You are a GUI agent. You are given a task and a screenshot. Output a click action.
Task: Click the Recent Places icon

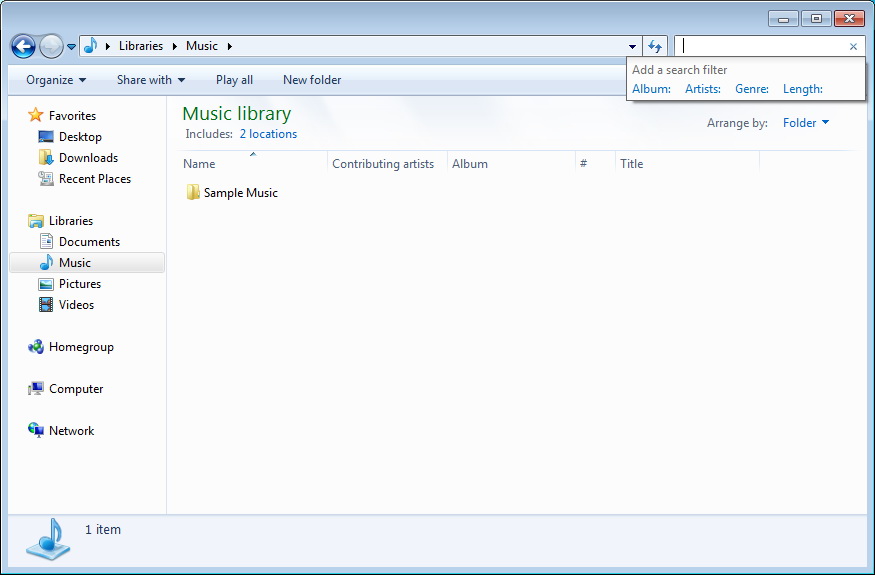[46, 178]
